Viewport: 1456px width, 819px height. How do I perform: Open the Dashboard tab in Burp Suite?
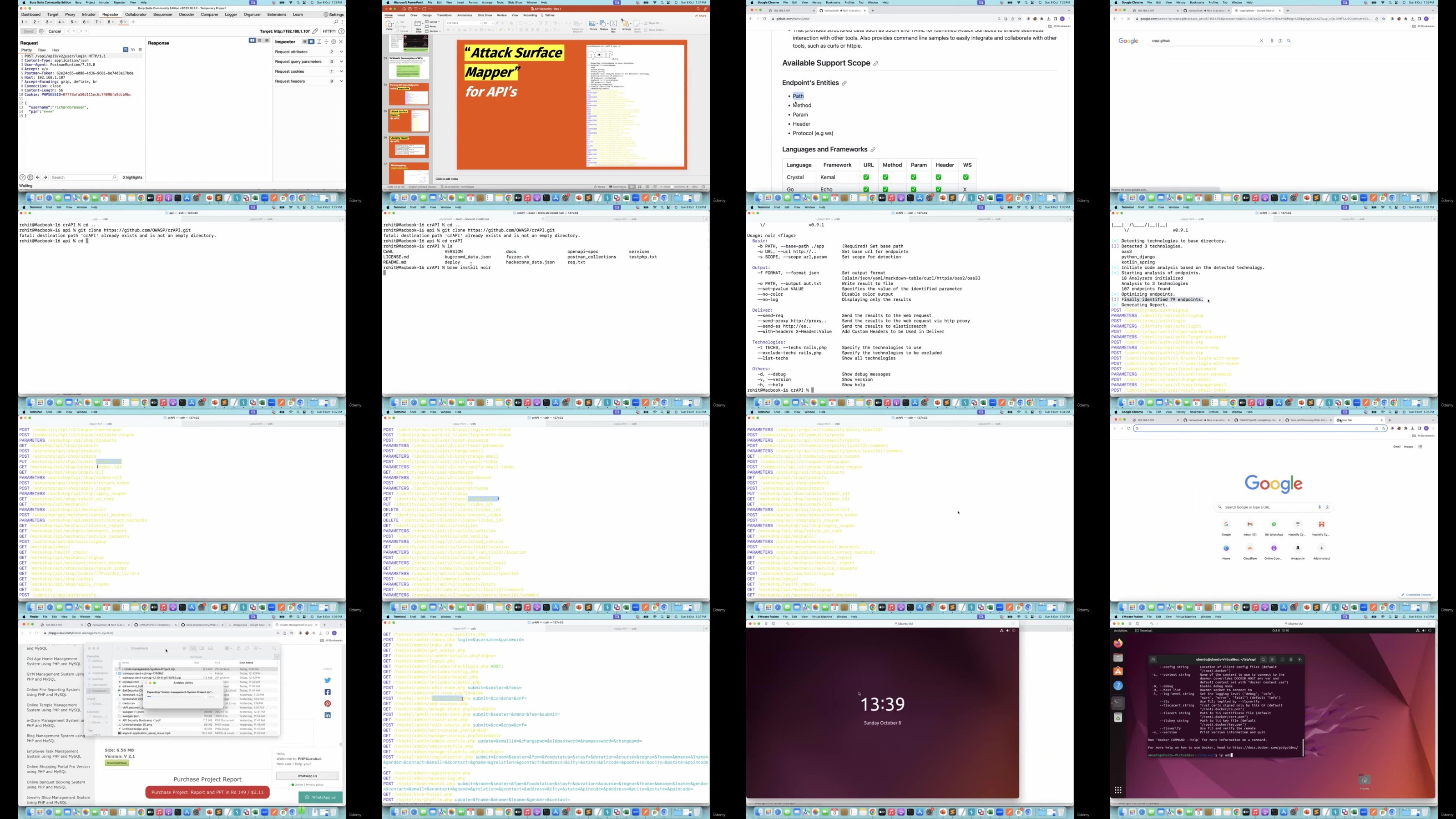[31, 15]
